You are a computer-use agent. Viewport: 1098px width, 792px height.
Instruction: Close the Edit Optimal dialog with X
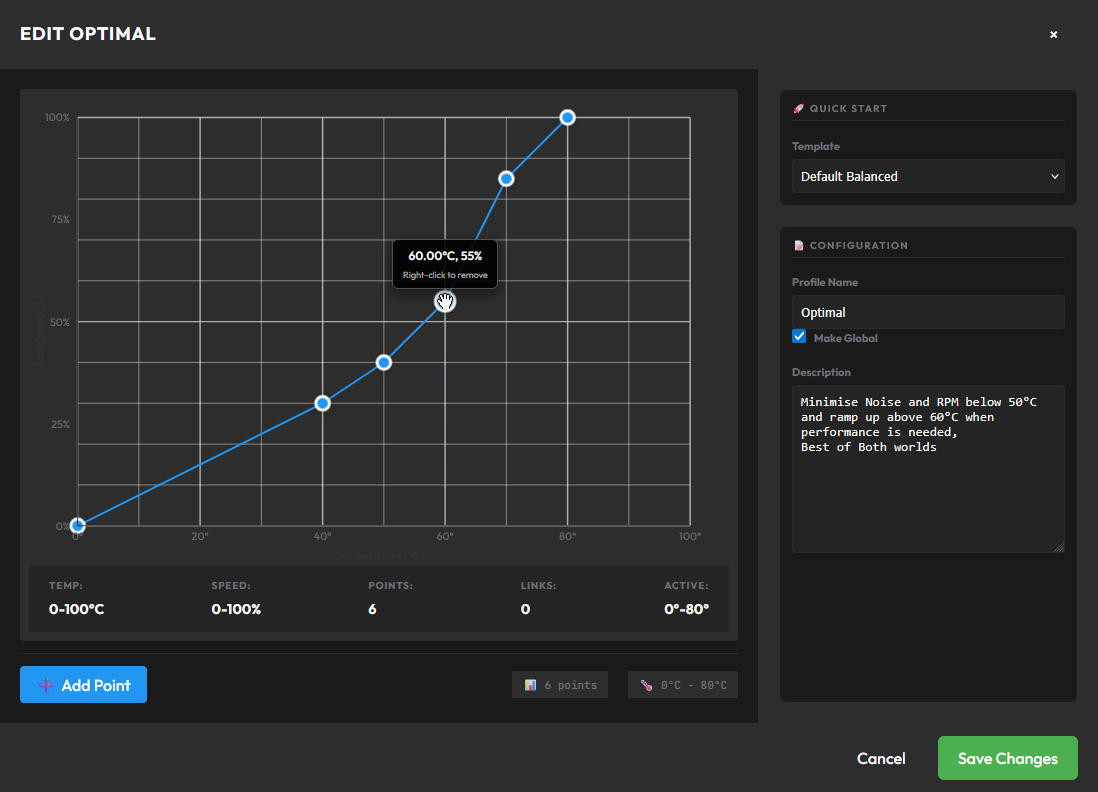click(1053, 34)
